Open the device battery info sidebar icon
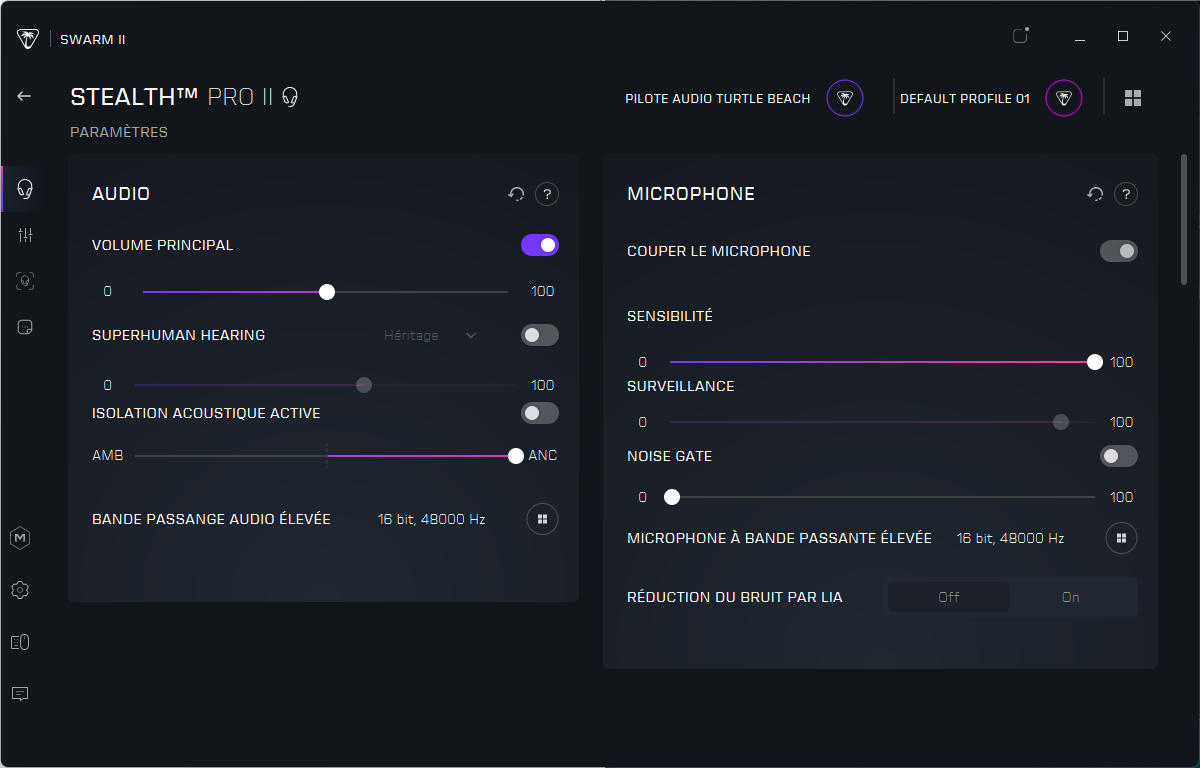Image resolution: width=1200 pixels, height=768 pixels. point(20,642)
